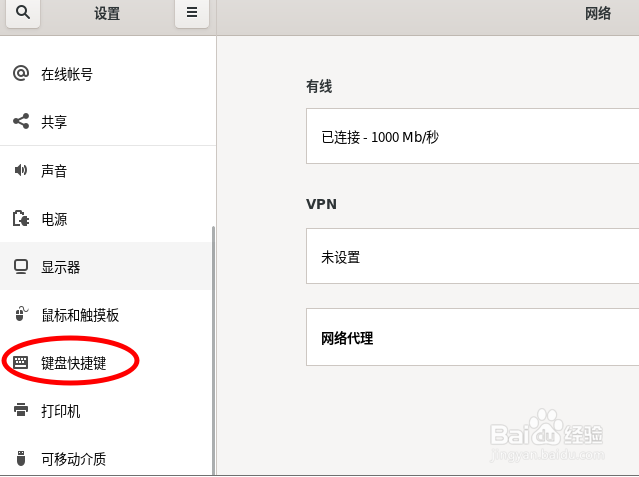Open 可移动介质 settings
The image size is (639, 477).
106,458
